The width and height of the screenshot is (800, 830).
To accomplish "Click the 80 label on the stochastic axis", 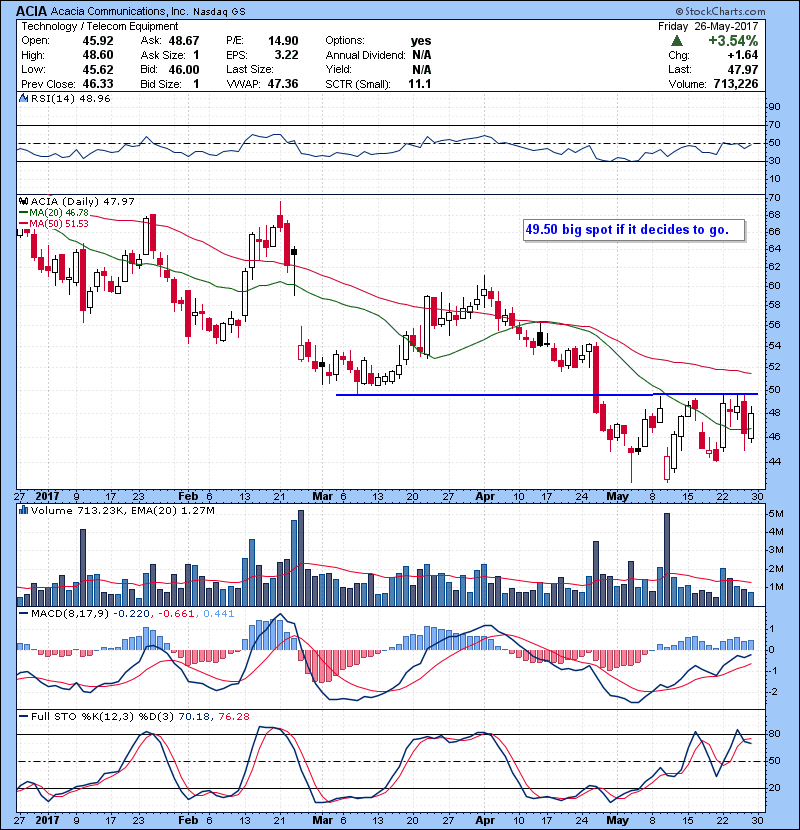I will [x=774, y=734].
